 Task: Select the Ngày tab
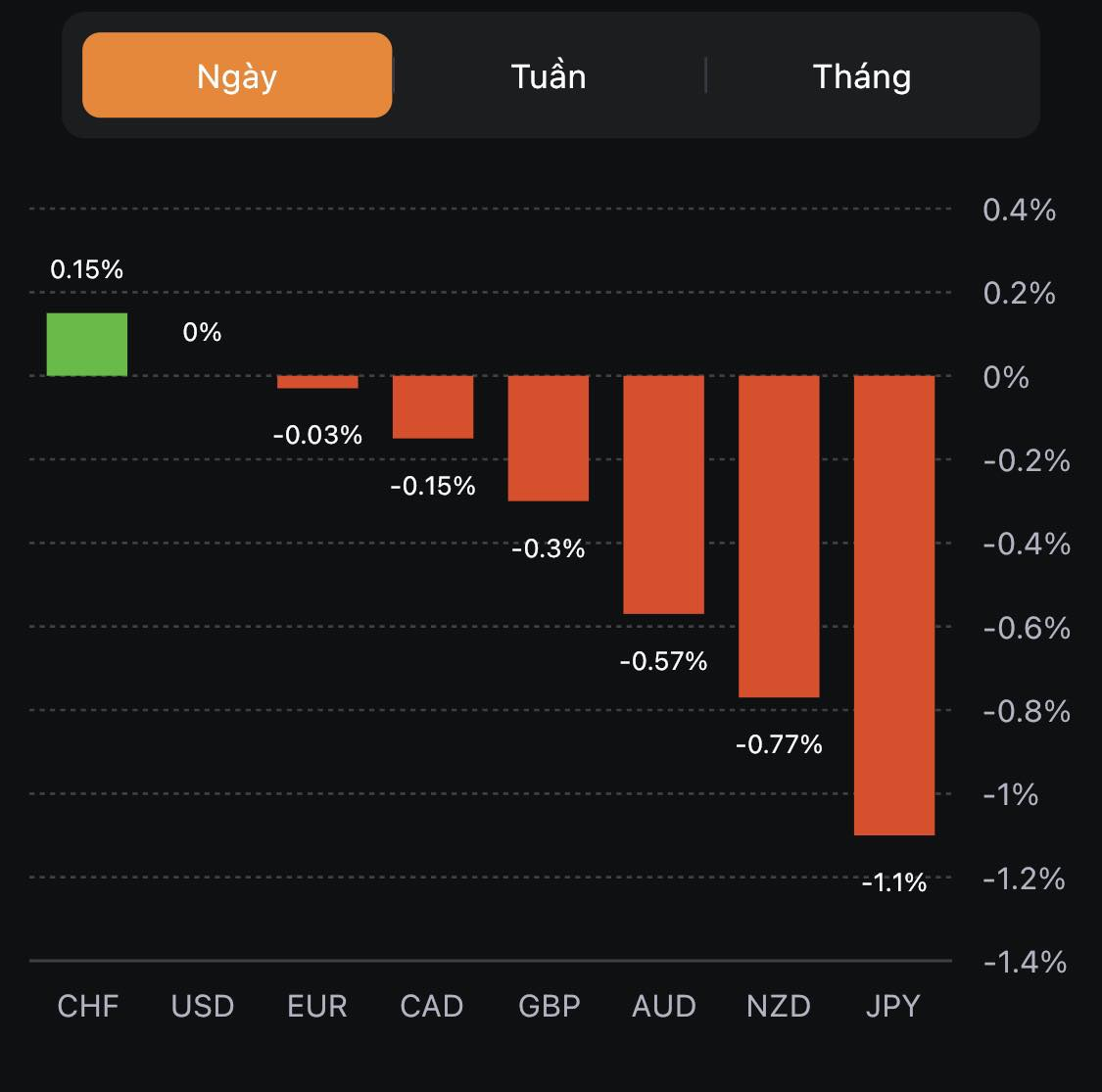237,75
